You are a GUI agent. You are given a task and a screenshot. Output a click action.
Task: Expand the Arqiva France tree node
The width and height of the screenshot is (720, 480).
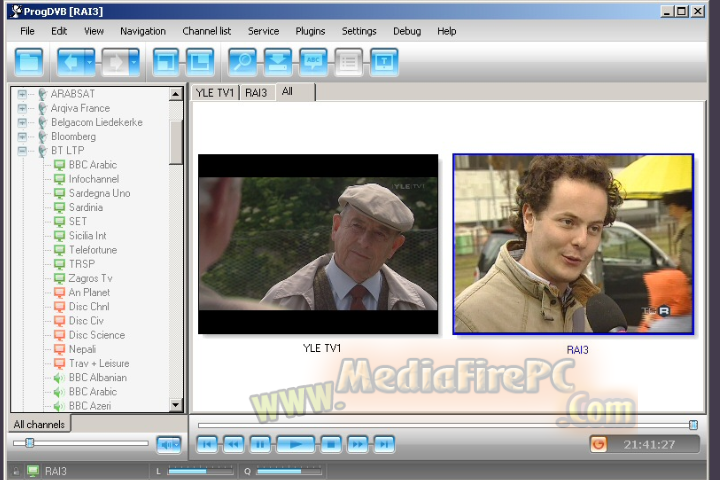tap(22, 108)
